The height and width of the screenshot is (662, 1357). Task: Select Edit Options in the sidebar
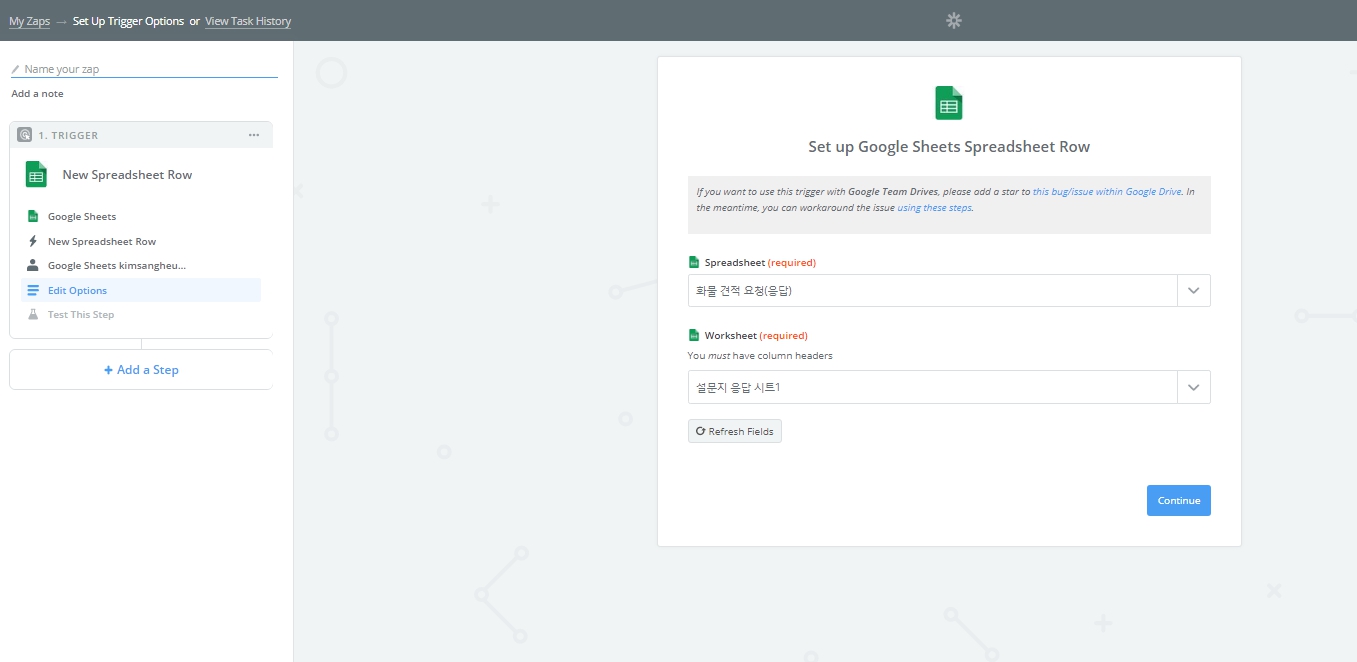[x=77, y=291]
